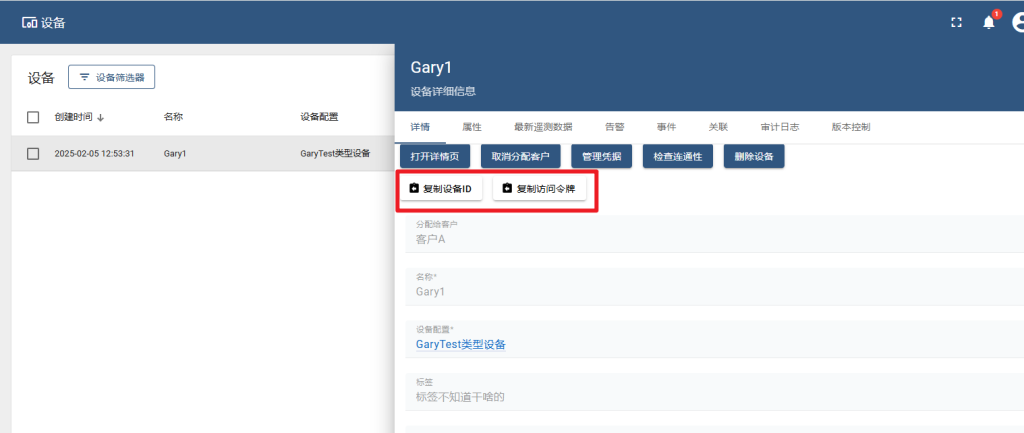Open the 最新遥测数据 tab

543,127
